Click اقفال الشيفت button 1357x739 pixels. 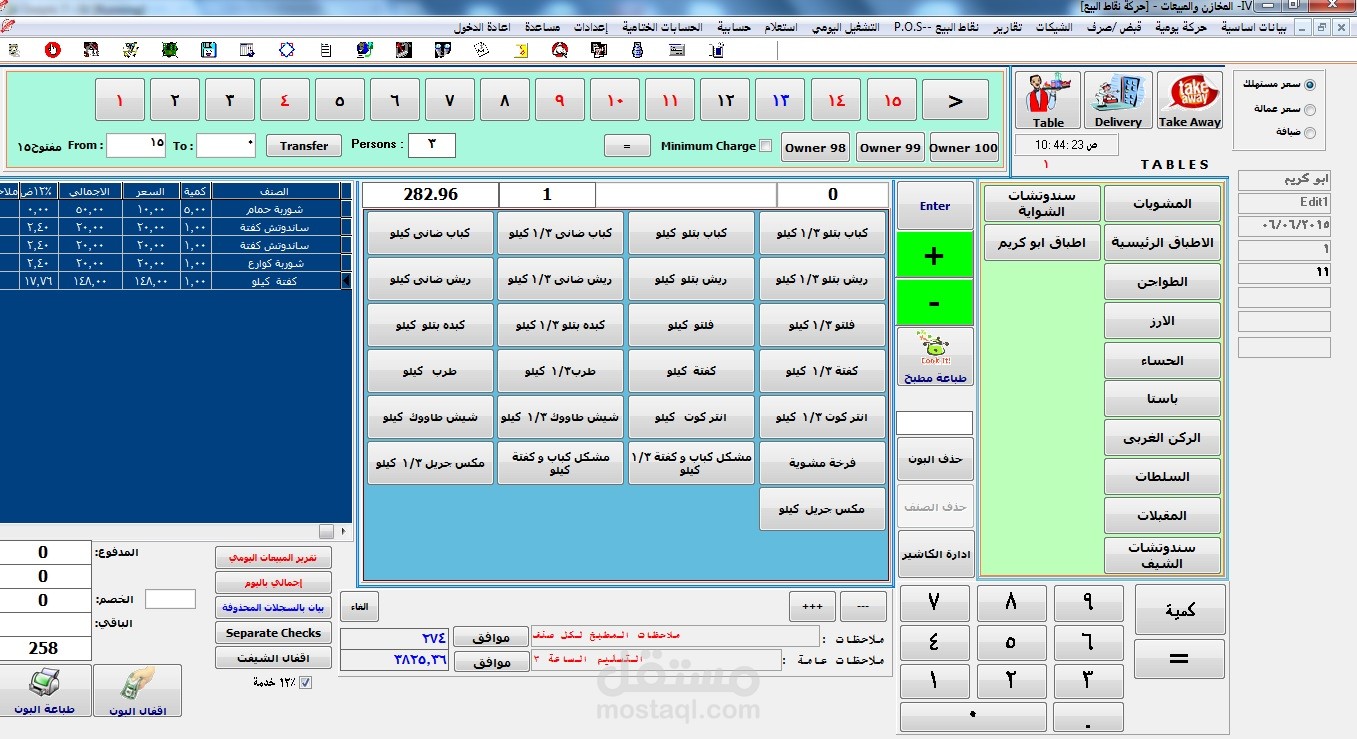273,658
